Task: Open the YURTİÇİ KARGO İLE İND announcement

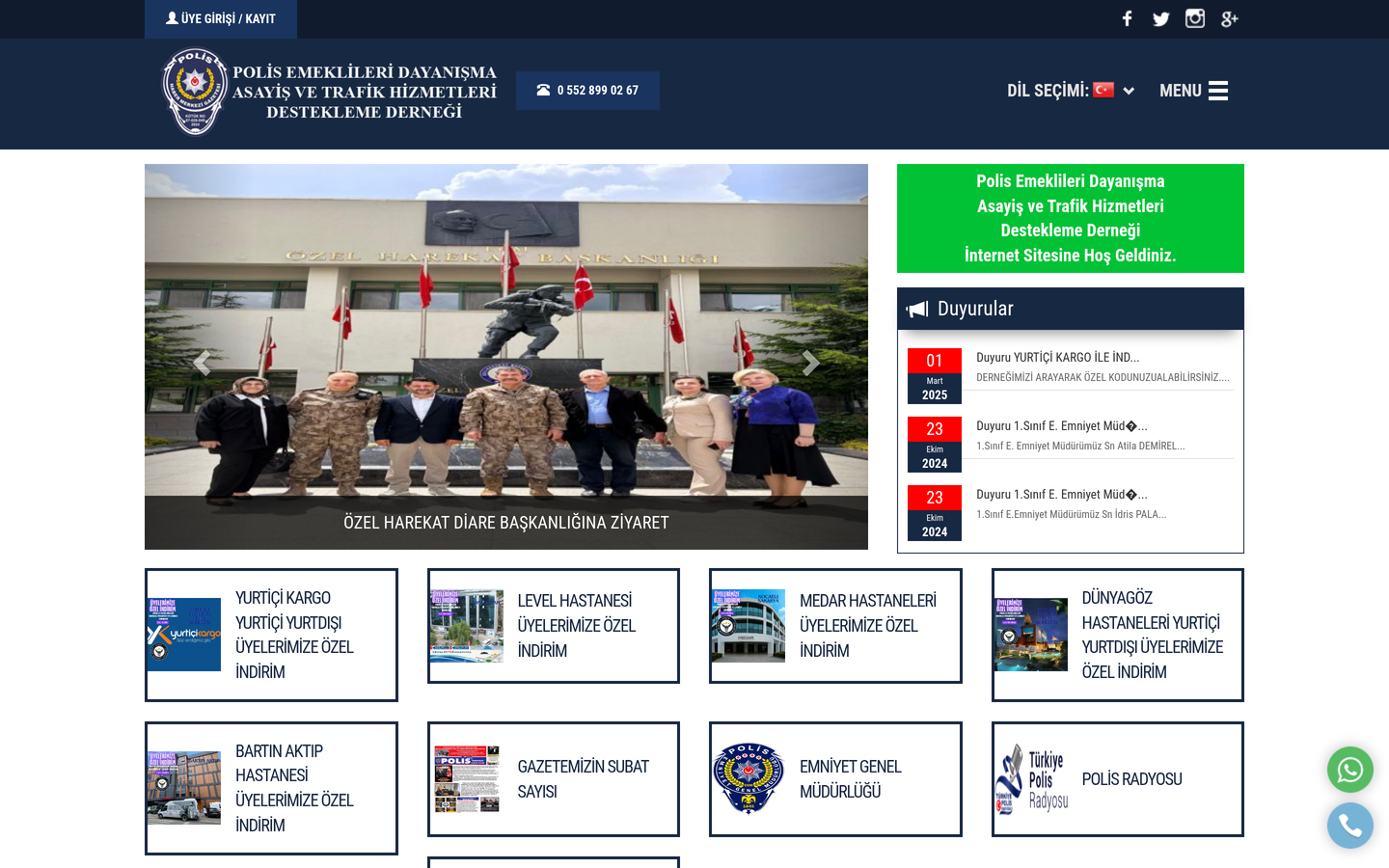Action: point(1058,357)
